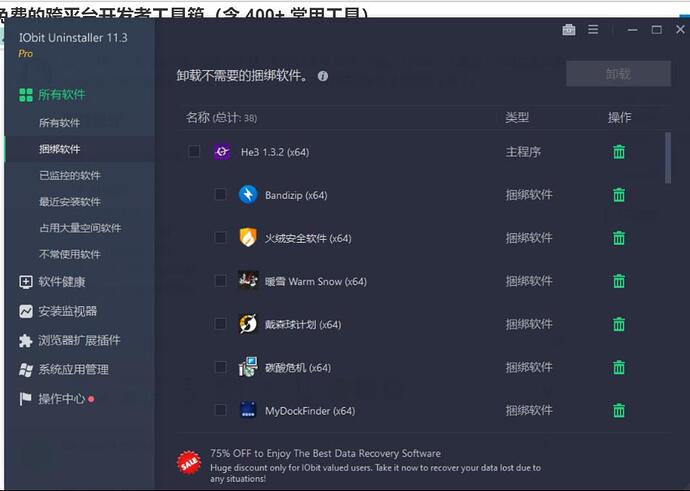Image resolution: width=690 pixels, height=491 pixels.
Task: Click the info icon beside bundleware heading
Action: pyautogui.click(x=323, y=76)
